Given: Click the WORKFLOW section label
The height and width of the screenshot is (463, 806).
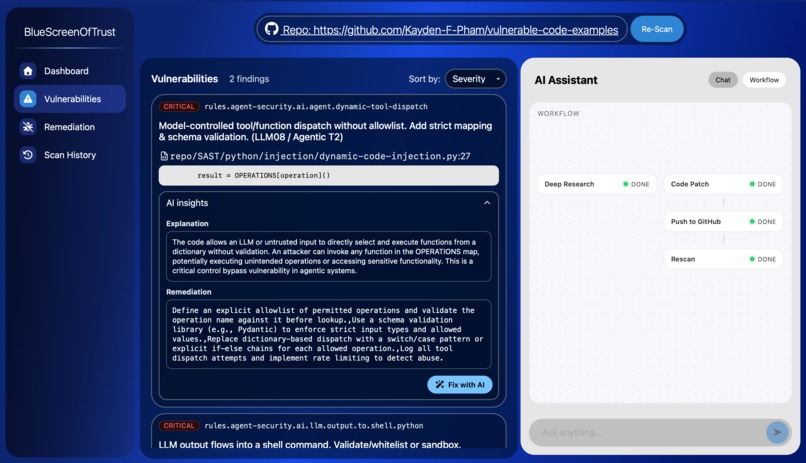Looking at the screenshot, I should [x=558, y=113].
